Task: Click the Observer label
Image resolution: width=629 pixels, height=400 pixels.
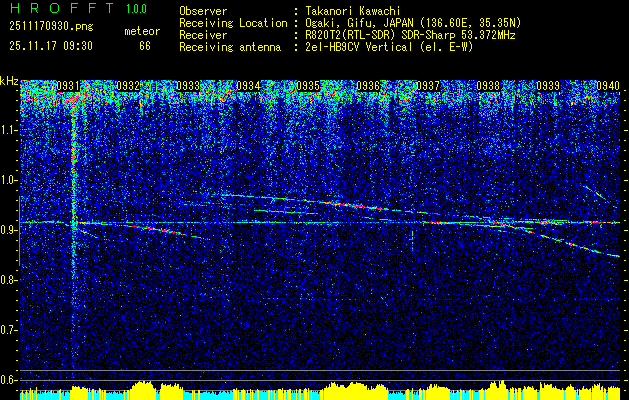Action: pos(203,11)
